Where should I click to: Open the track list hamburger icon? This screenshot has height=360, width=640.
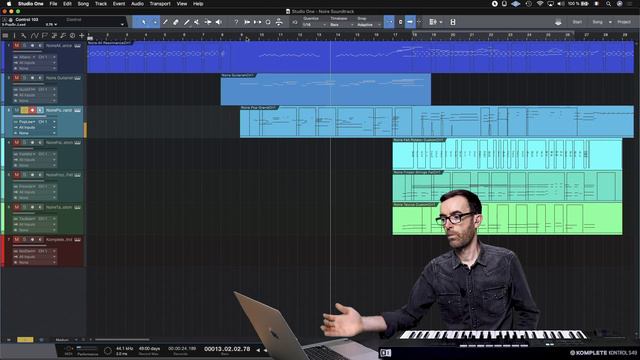tap(5, 36)
